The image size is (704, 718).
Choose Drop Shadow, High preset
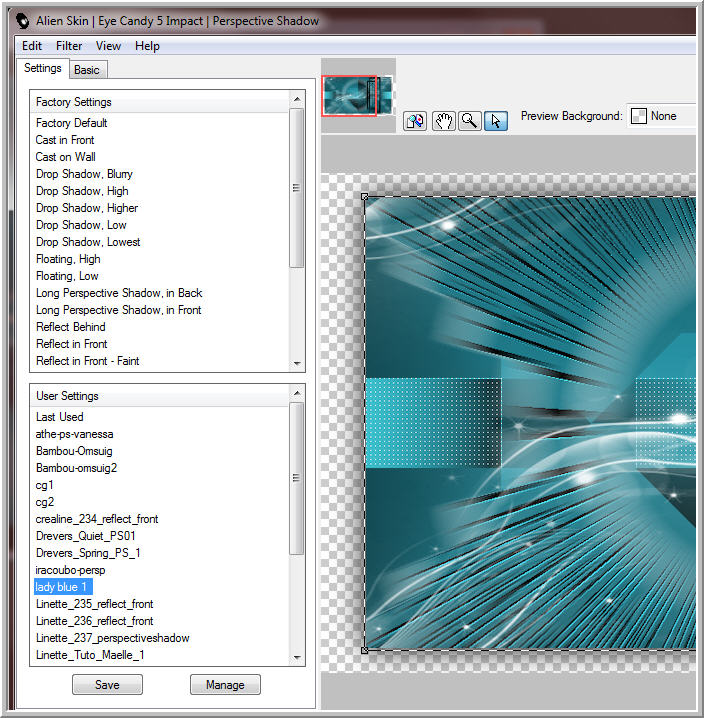82,191
